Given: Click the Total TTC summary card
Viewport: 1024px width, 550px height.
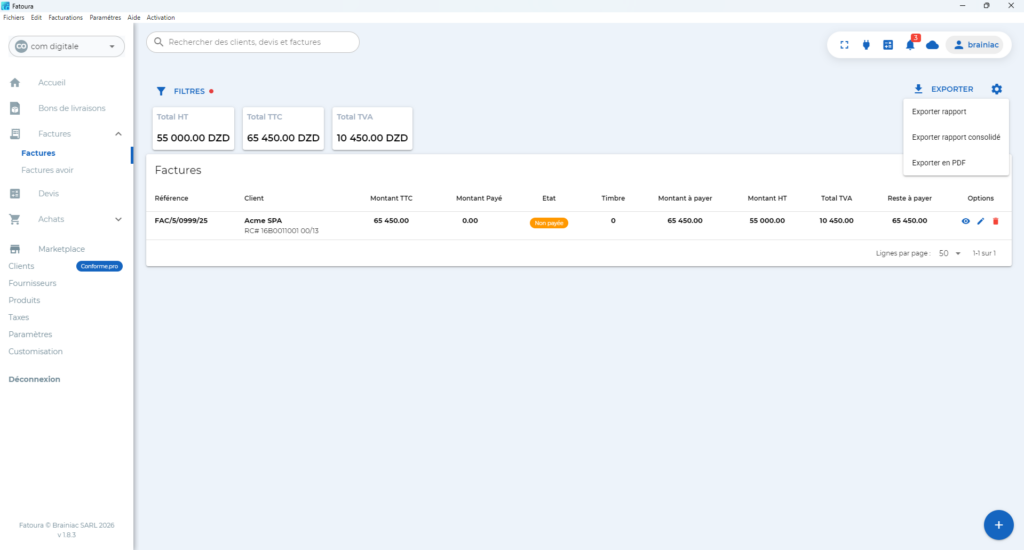Looking at the screenshot, I should coord(283,129).
